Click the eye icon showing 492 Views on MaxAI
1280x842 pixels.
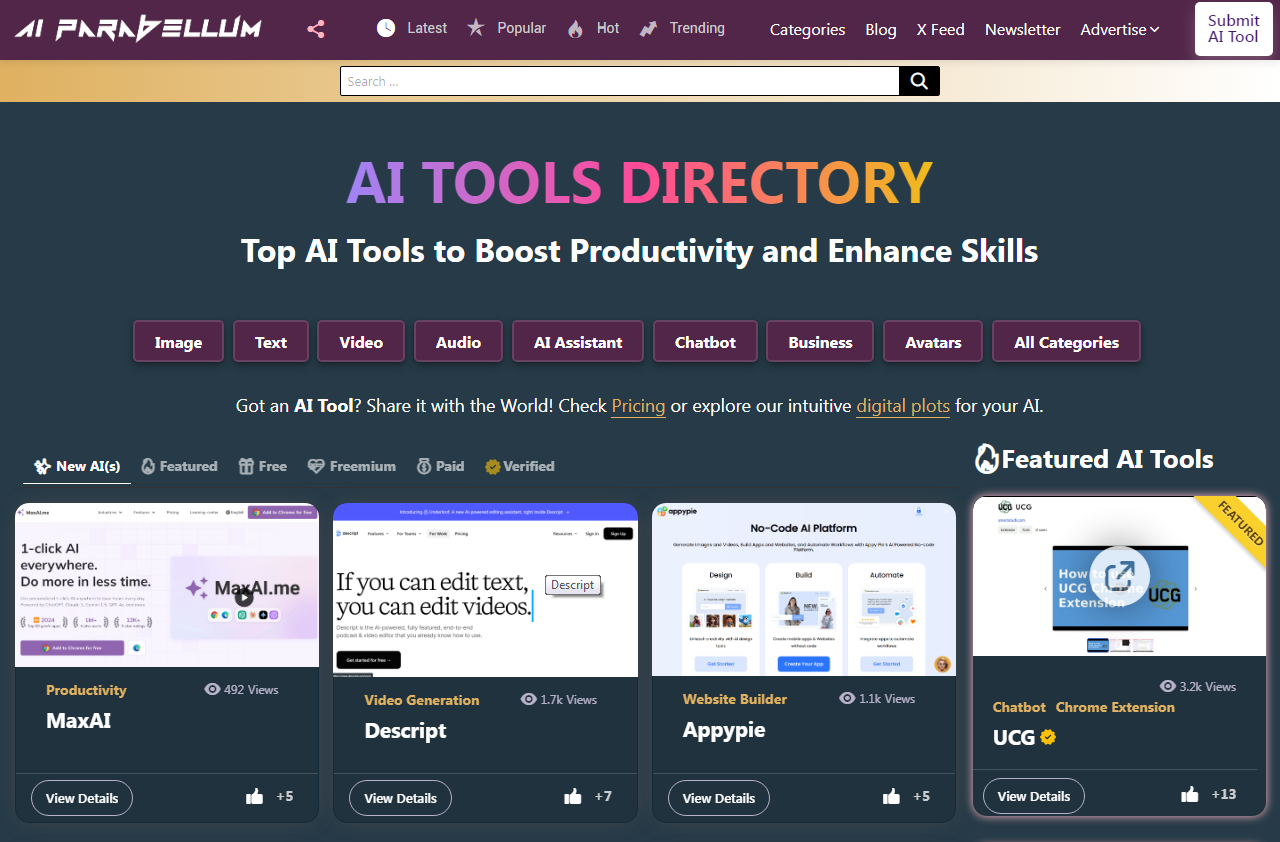212,689
